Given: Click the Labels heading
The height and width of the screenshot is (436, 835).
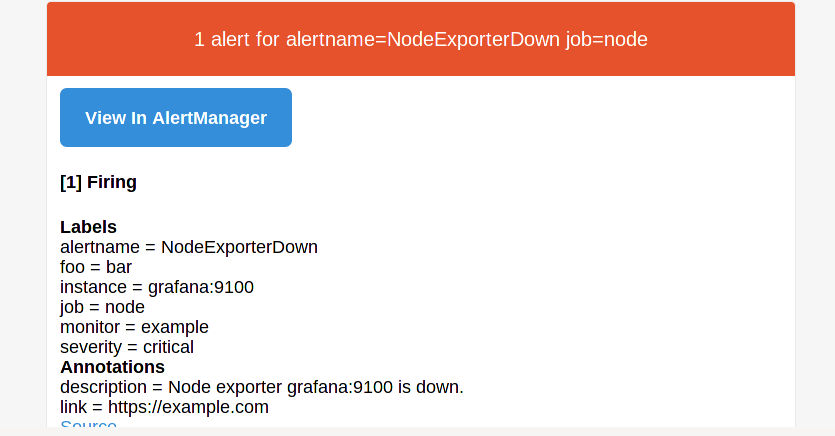Looking at the screenshot, I should (88, 227).
